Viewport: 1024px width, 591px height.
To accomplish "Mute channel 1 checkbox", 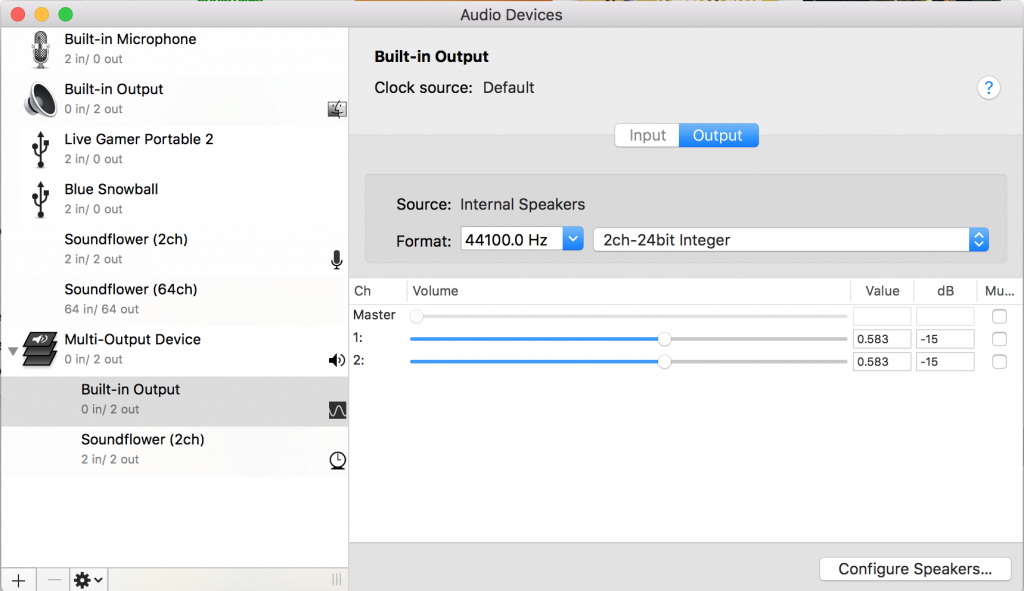I will [x=999, y=339].
